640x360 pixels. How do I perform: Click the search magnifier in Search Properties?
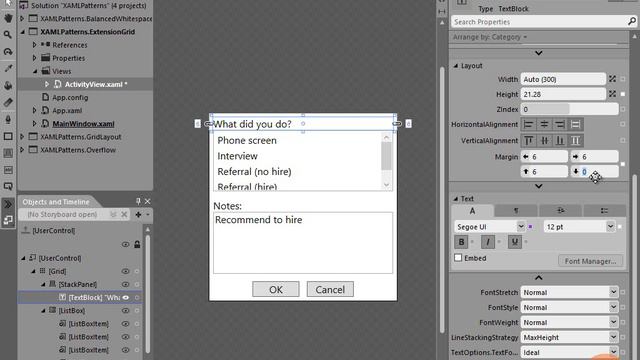(631, 21)
